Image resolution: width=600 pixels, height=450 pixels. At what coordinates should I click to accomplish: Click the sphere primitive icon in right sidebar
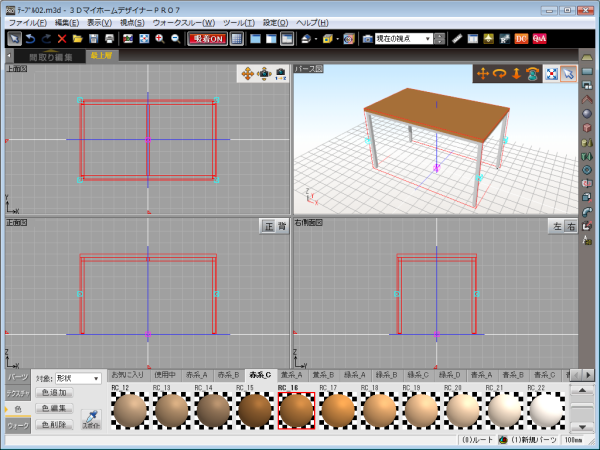pyautogui.click(x=588, y=113)
